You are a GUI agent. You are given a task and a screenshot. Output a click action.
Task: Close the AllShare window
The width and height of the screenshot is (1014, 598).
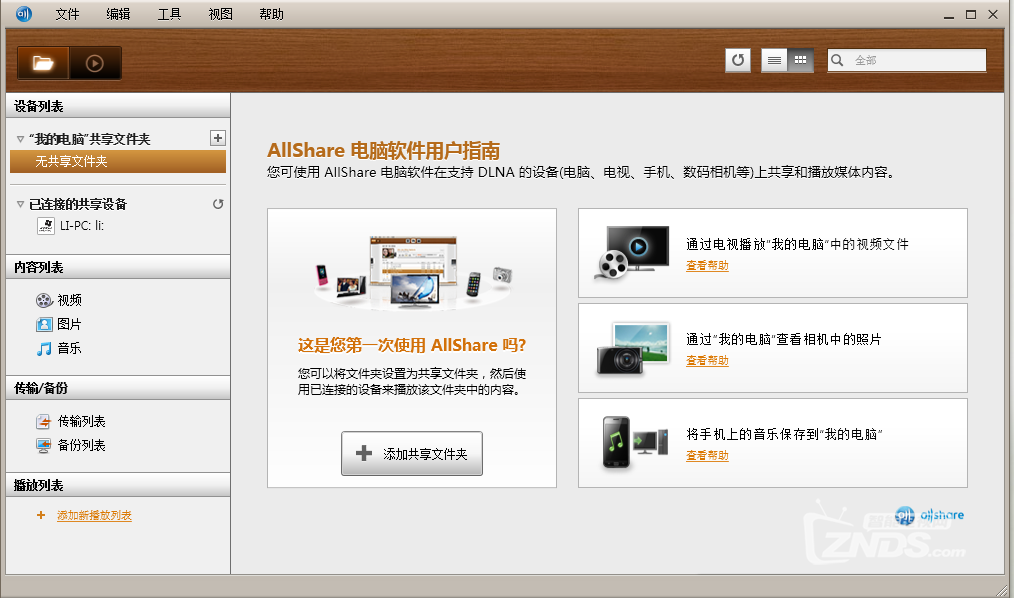point(993,14)
